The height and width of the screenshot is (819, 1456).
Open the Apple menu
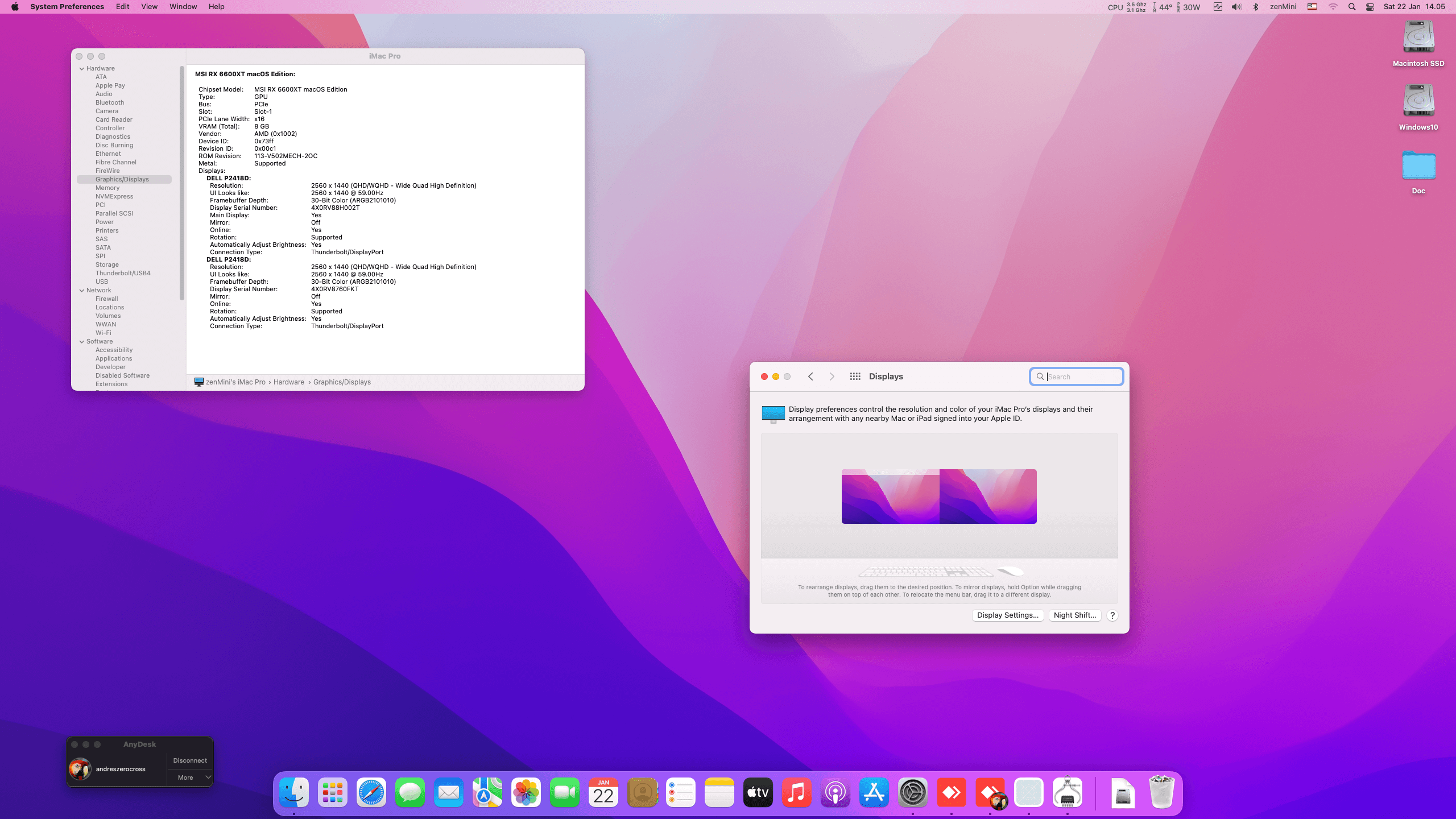(15, 7)
